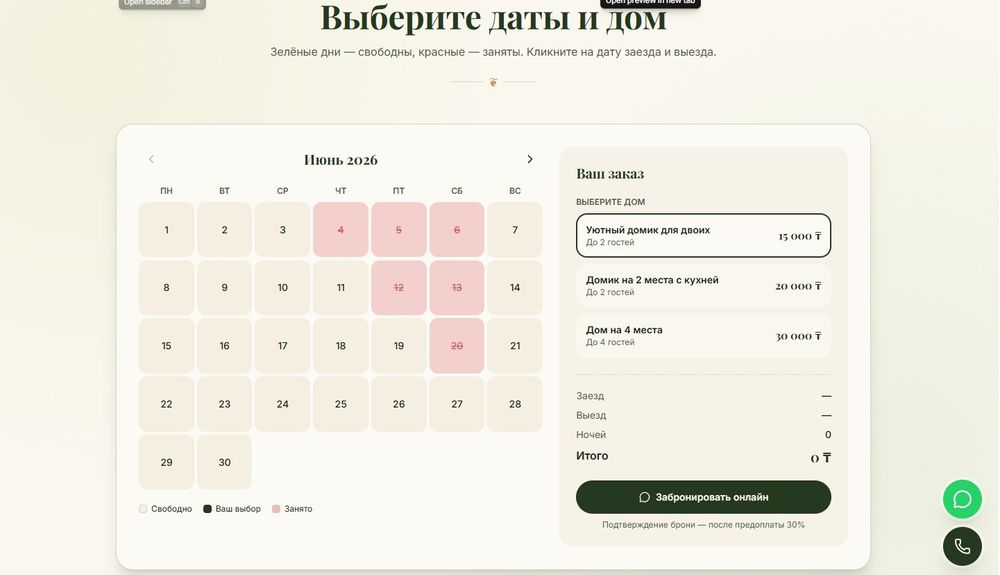Select date 7 in calendar
The height and width of the screenshot is (575, 1000).
tap(515, 229)
